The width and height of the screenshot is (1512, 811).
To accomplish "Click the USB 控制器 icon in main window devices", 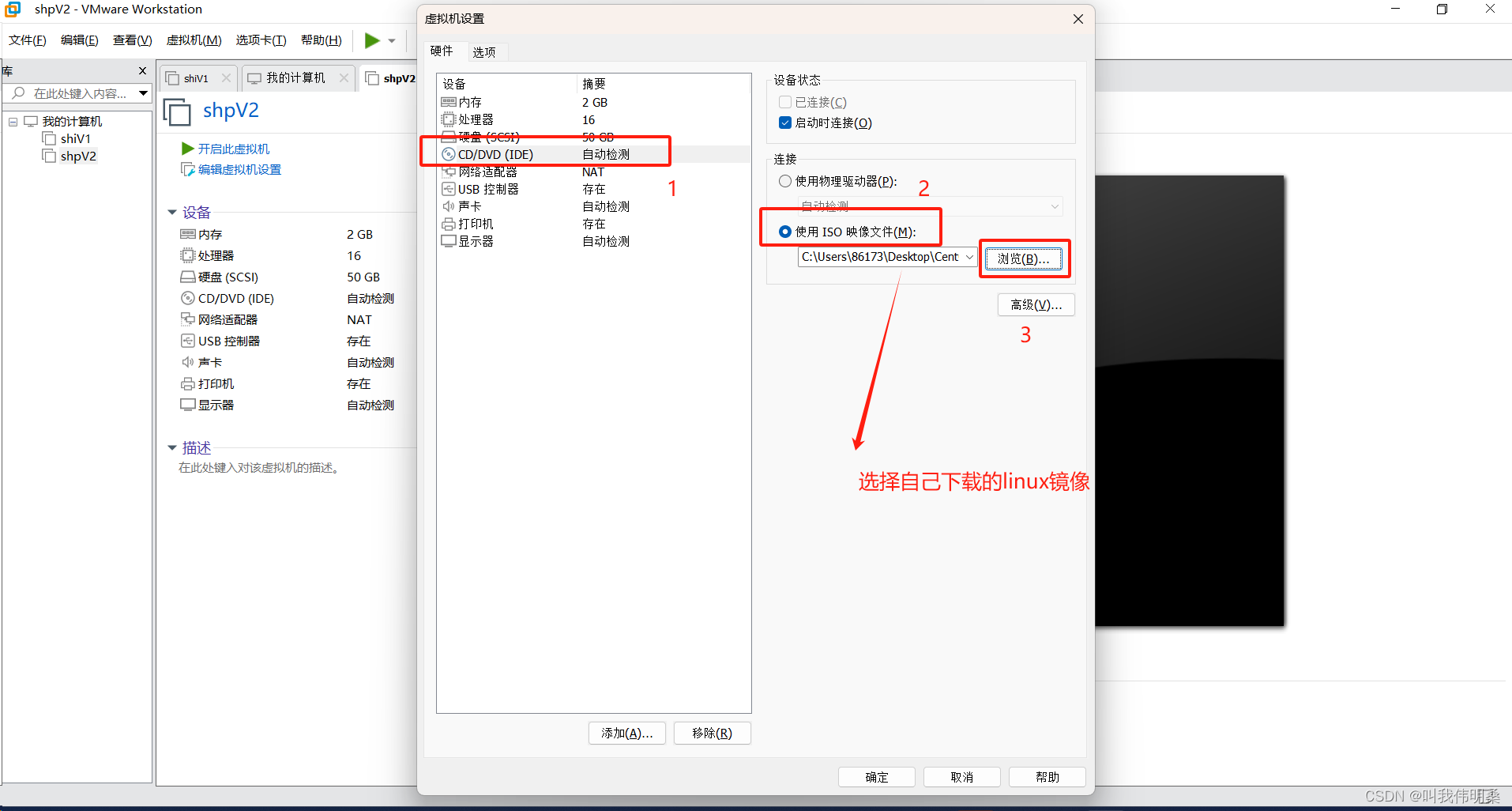I will (x=188, y=341).
